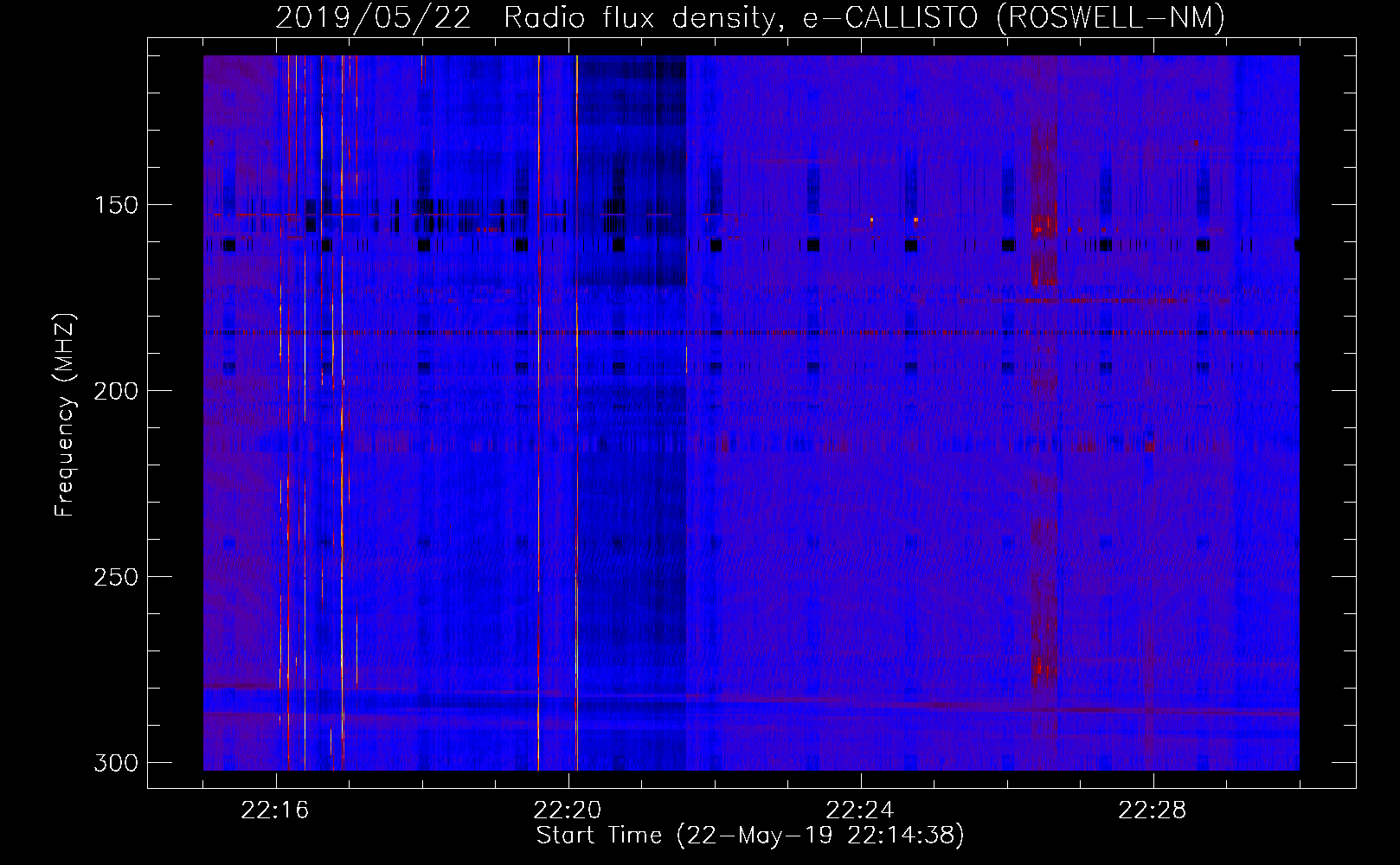Click the plot title "2019/05/22 Radio flux density, e-CALLISTO (ROSWELL-NM)"
Screen dimensions: 1400x865
[750, 17]
